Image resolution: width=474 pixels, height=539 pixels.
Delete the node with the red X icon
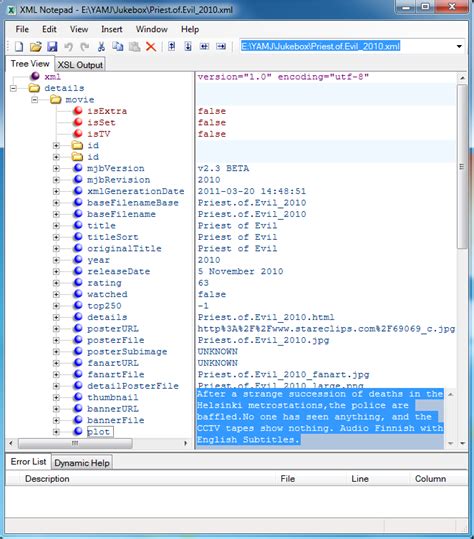tap(151, 46)
